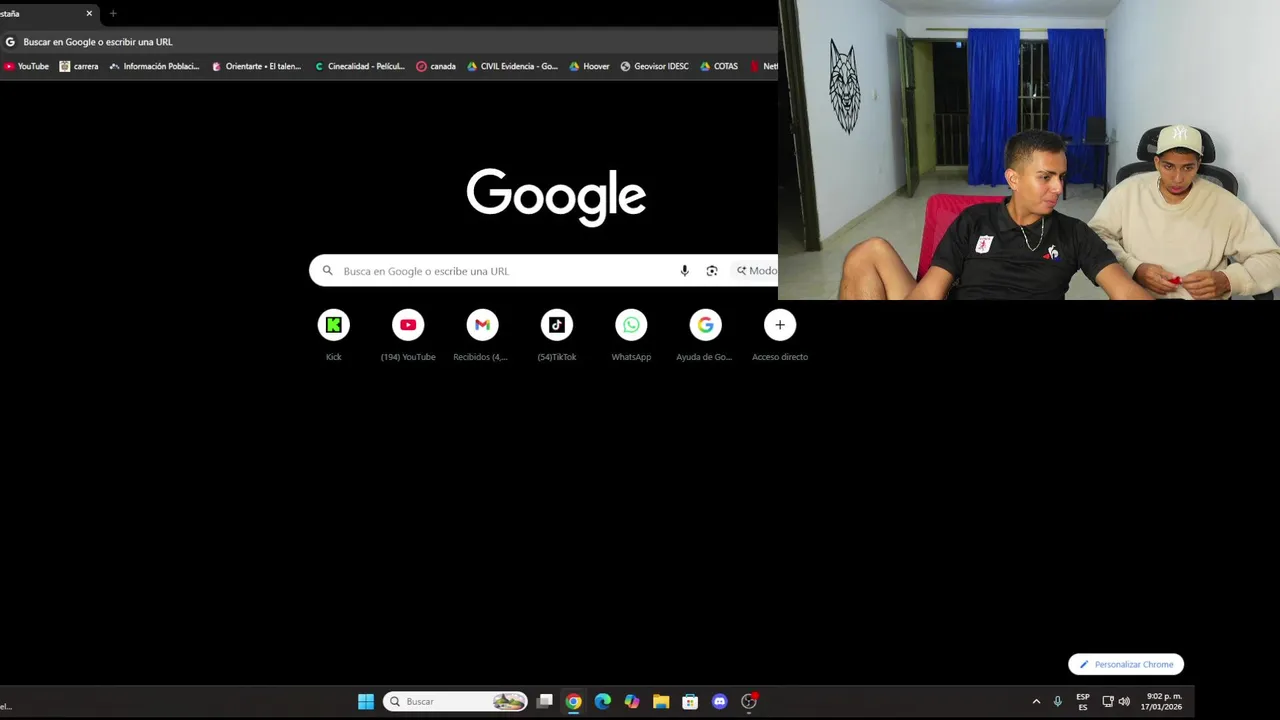Screen dimensions: 1280x720
Task: Open the Kick shortcut tile
Action: (x=333, y=335)
